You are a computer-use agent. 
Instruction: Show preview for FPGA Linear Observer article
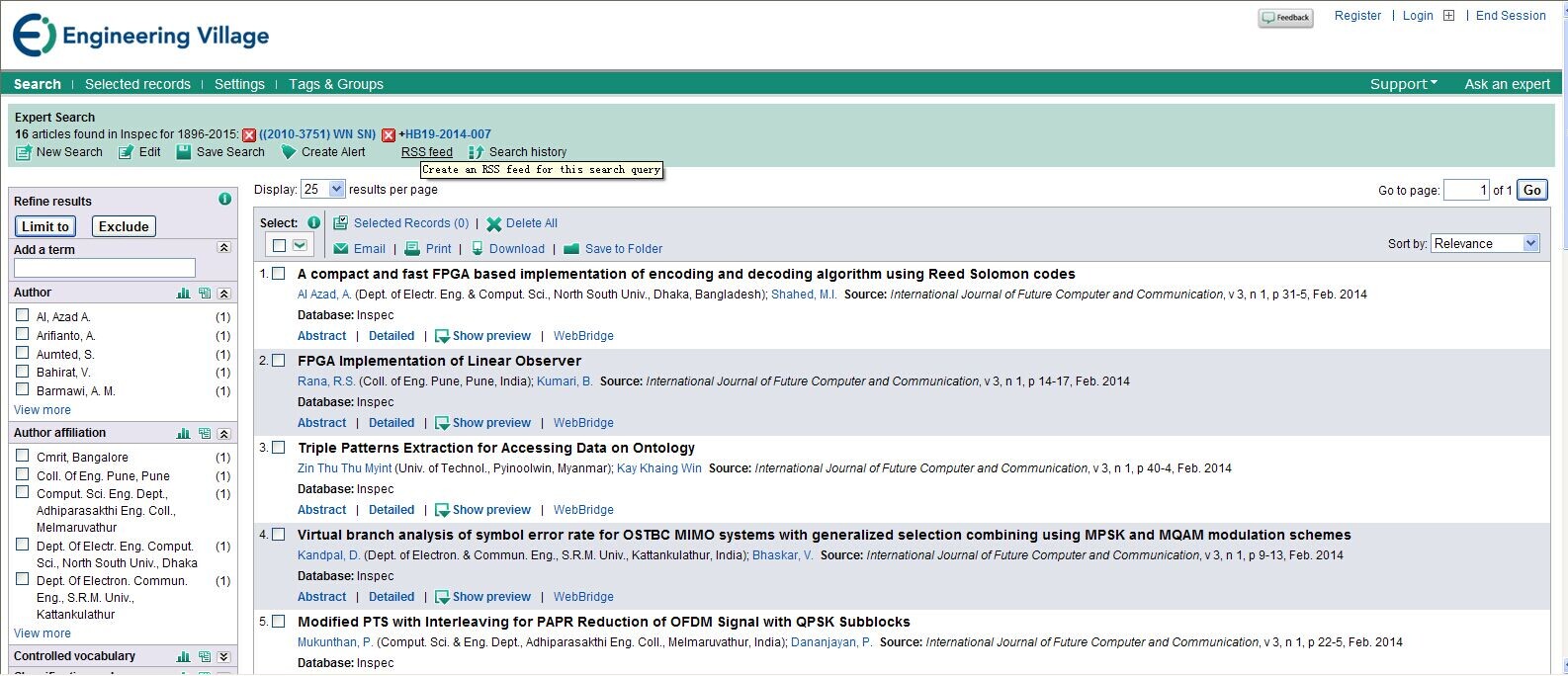point(482,423)
